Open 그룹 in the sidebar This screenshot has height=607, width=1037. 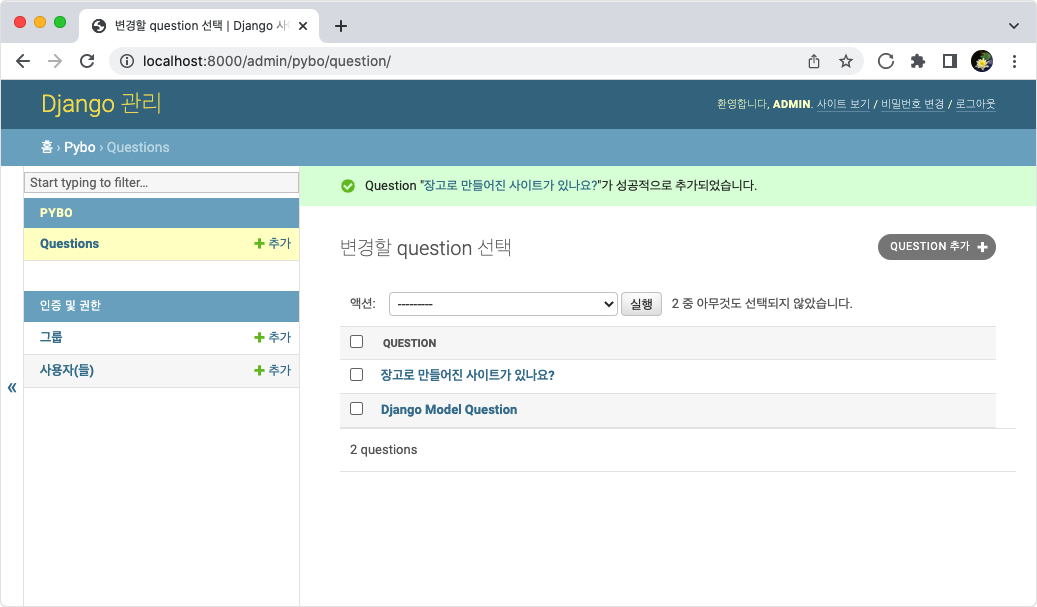tap(51, 337)
